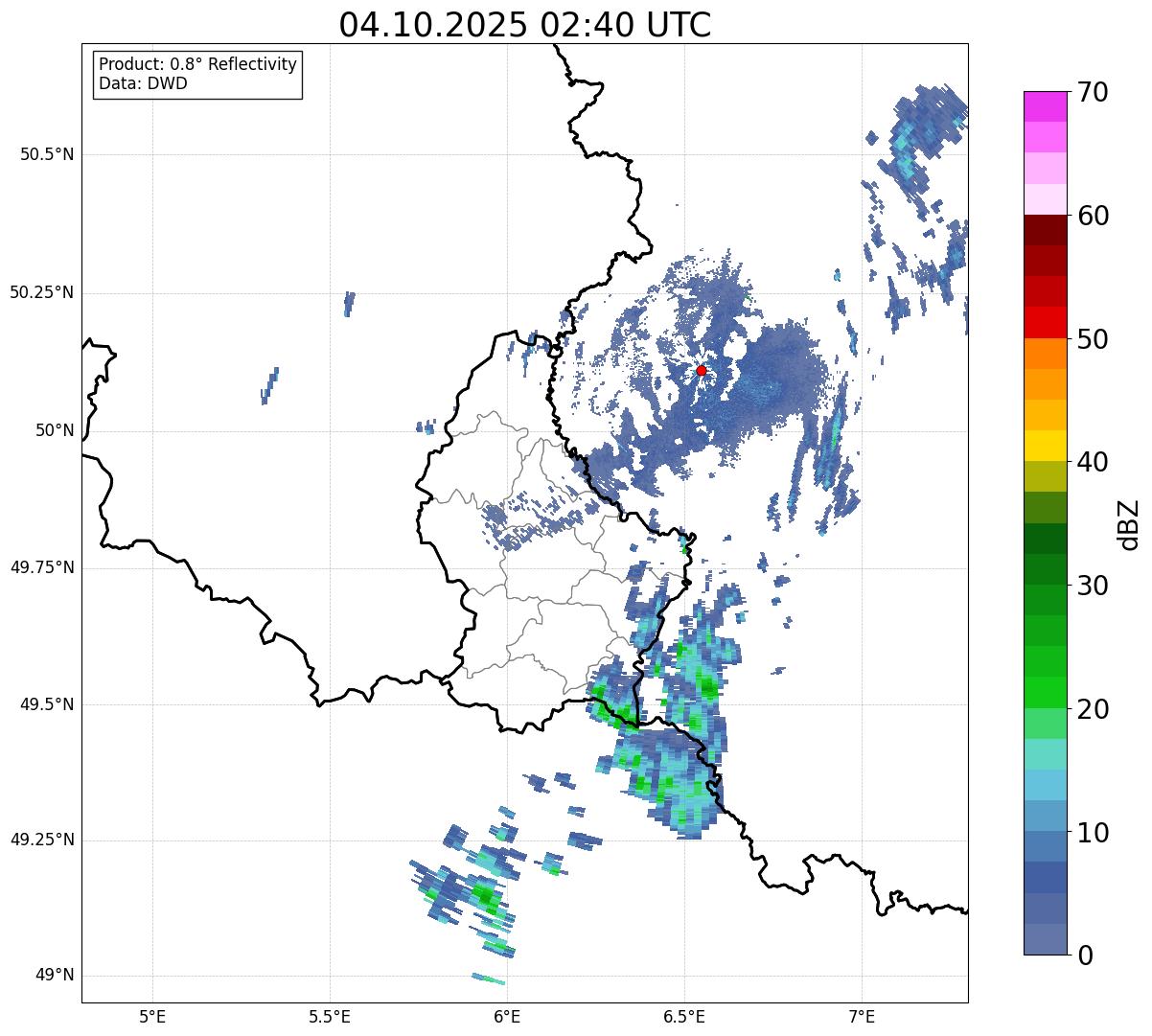Click the colorbar 10 tick label
This screenshot has width=1152, height=1036.
coord(1093,833)
